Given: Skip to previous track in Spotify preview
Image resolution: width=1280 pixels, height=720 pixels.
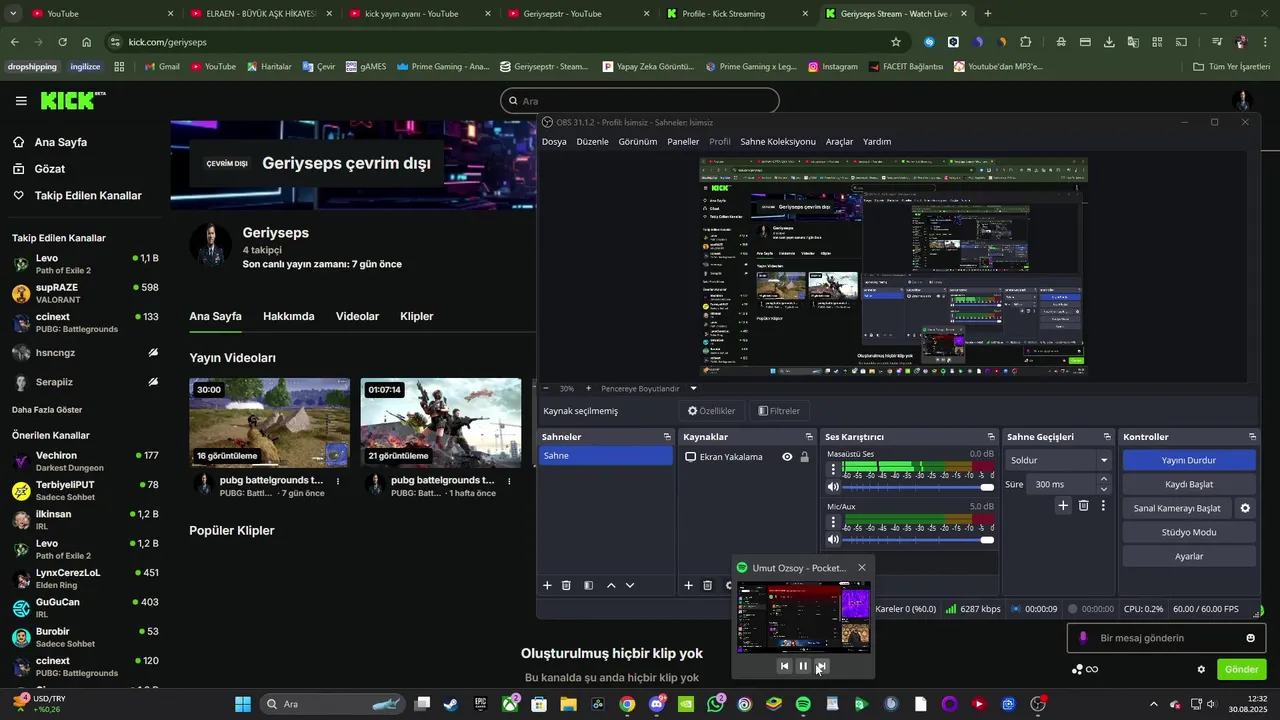Looking at the screenshot, I should 784,666.
